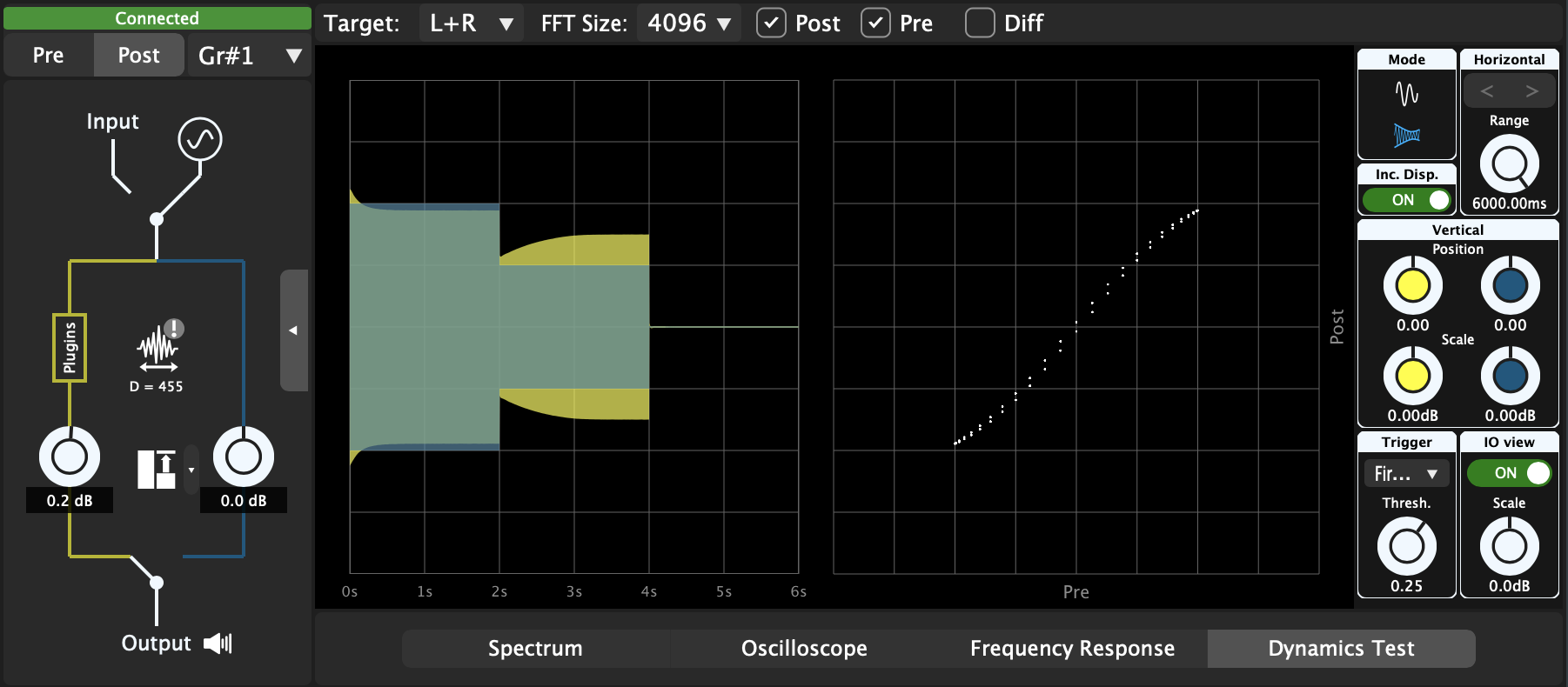
Task: Click the sine wave signal generator icon
Action: [x=200, y=139]
